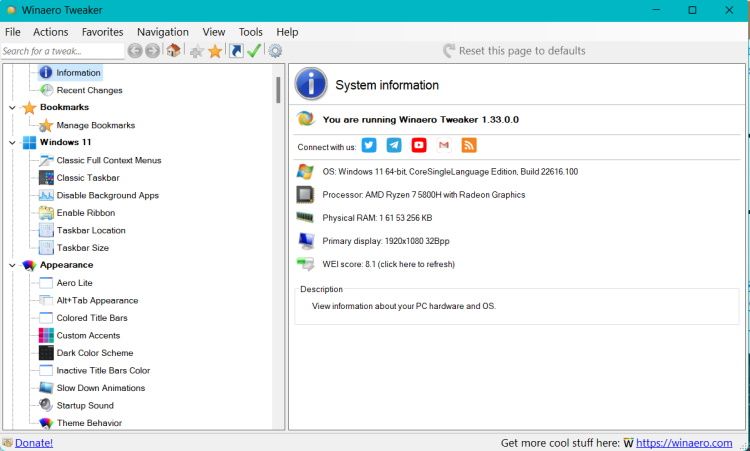Image resolution: width=750 pixels, height=451 pixels.
Task: Add bookmark using star-plus toolbar icon
Action: point(196,51)
